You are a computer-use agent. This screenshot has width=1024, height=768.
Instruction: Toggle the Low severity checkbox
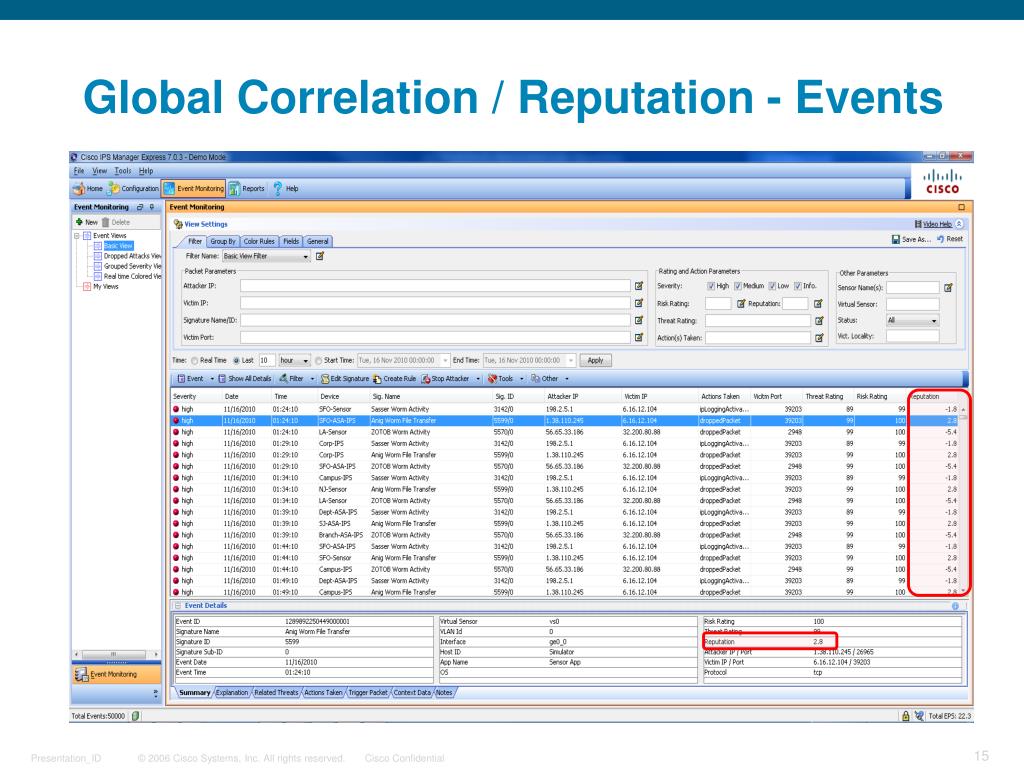(772, 286)
